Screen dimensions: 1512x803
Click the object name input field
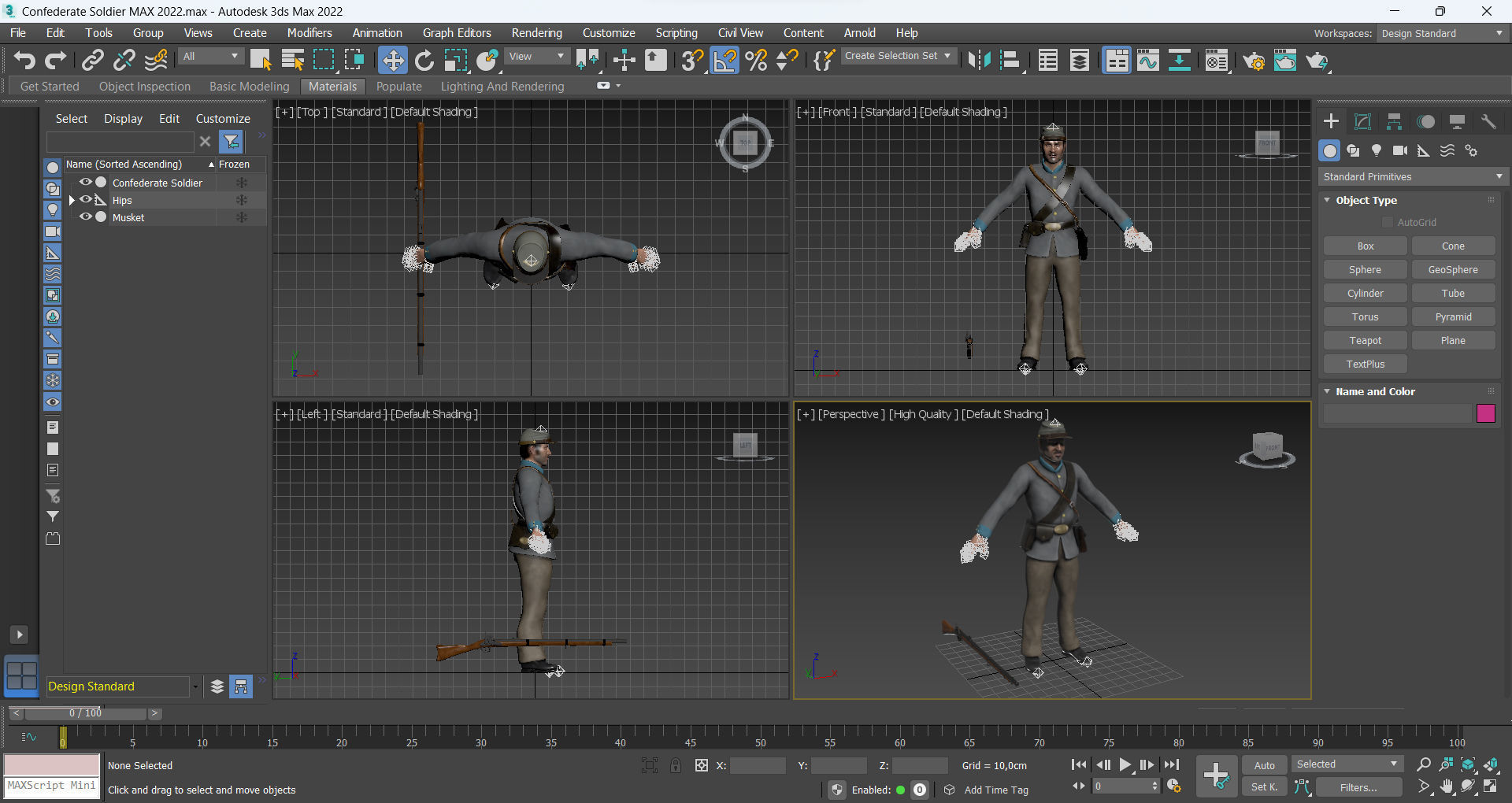(1397, 413)
